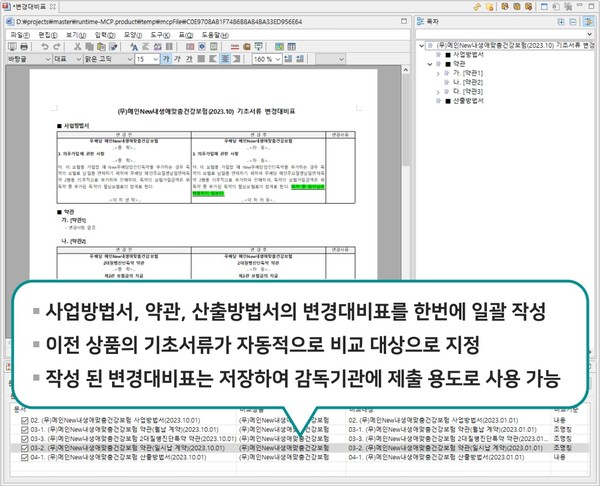Click the redo arrow icon
Image resolution: width=600 pixels, height=486 pixels.
point(57,47)
